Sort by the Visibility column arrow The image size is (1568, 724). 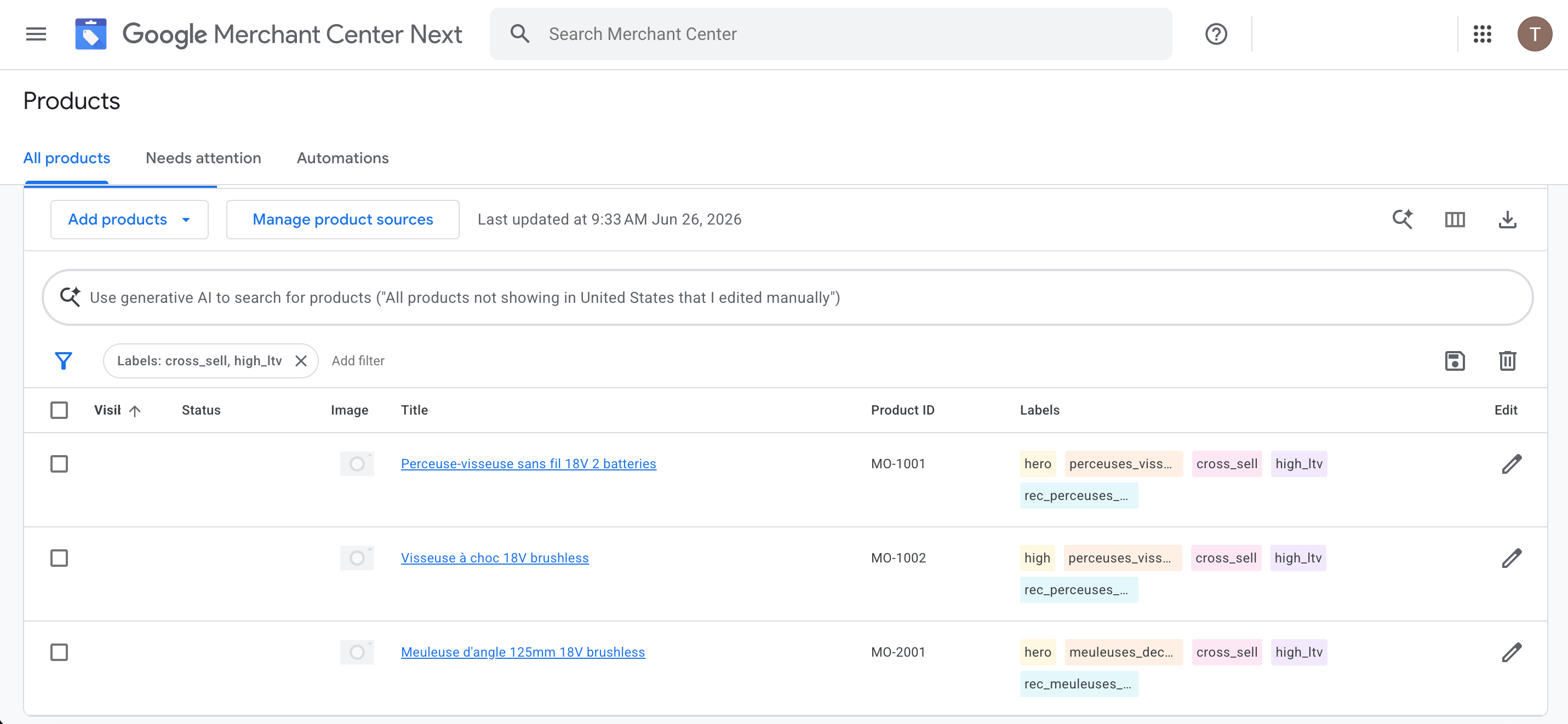(135, 411)
